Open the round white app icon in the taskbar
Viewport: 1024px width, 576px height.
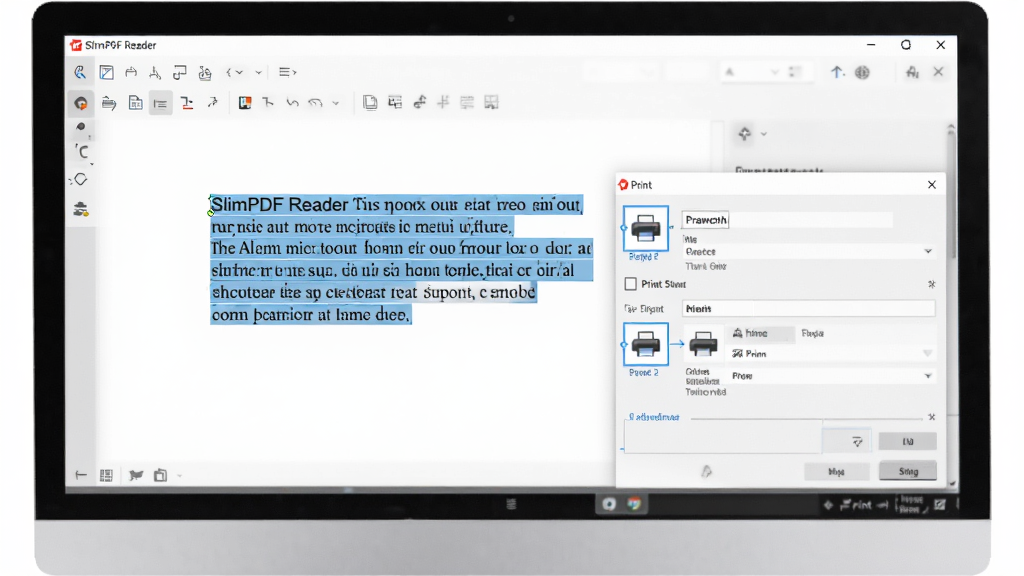609,504
